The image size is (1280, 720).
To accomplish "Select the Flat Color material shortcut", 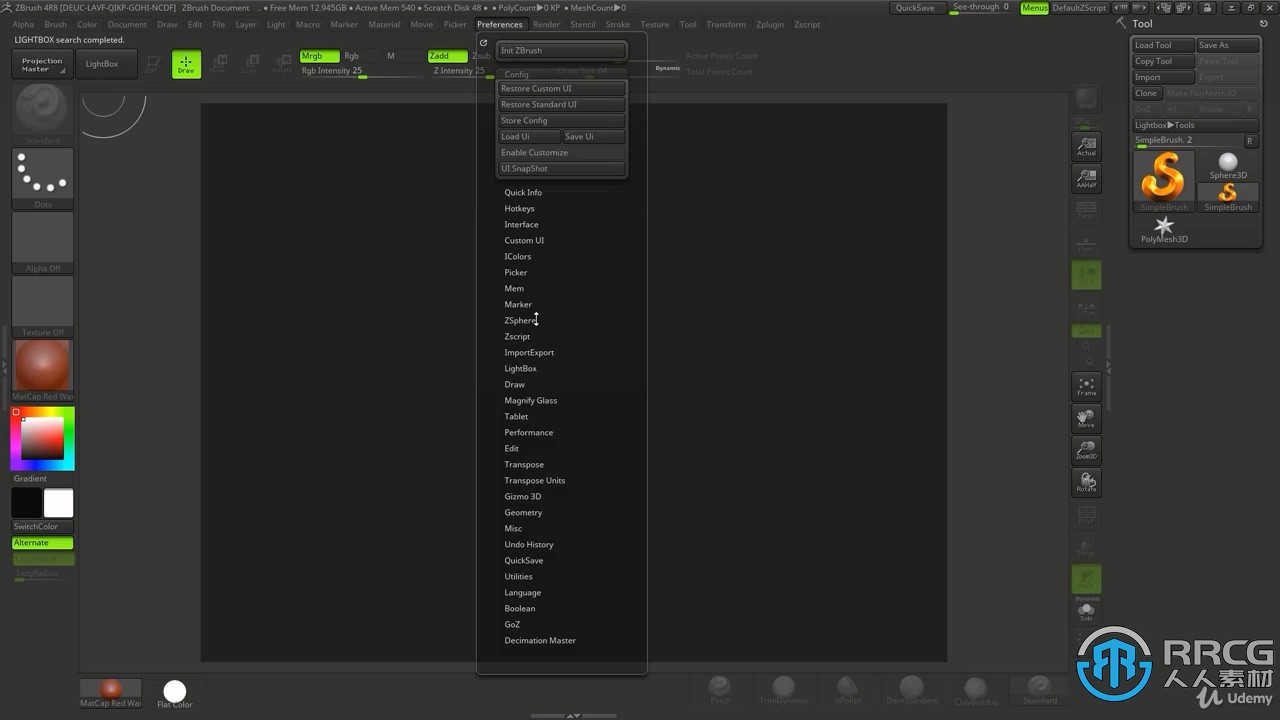I will click(175, 692).
